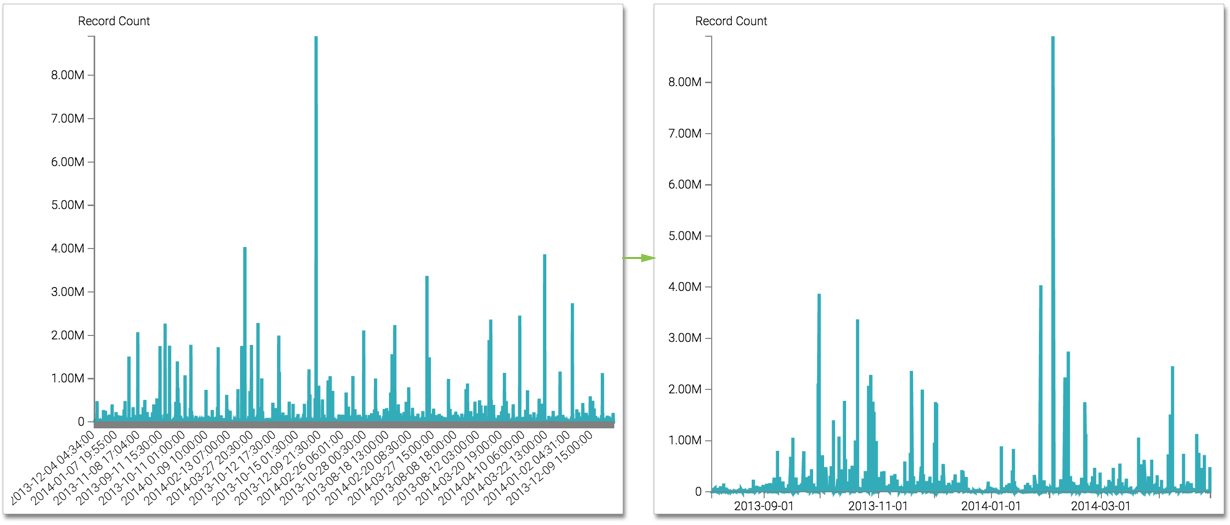Select the 2014-03-01 axis label
The width and height of the screenshot is (1230, 525).
coord(1099,506)
